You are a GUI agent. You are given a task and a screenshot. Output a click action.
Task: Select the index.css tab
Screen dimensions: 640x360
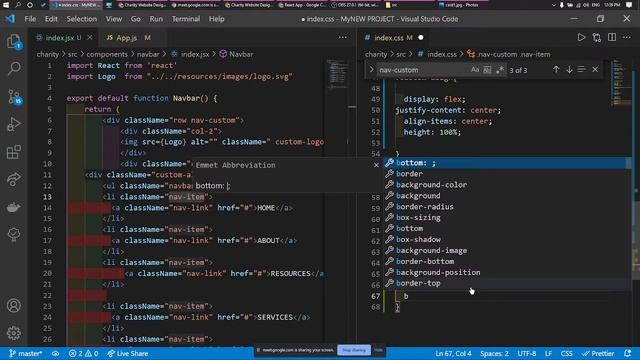(393, 38)
